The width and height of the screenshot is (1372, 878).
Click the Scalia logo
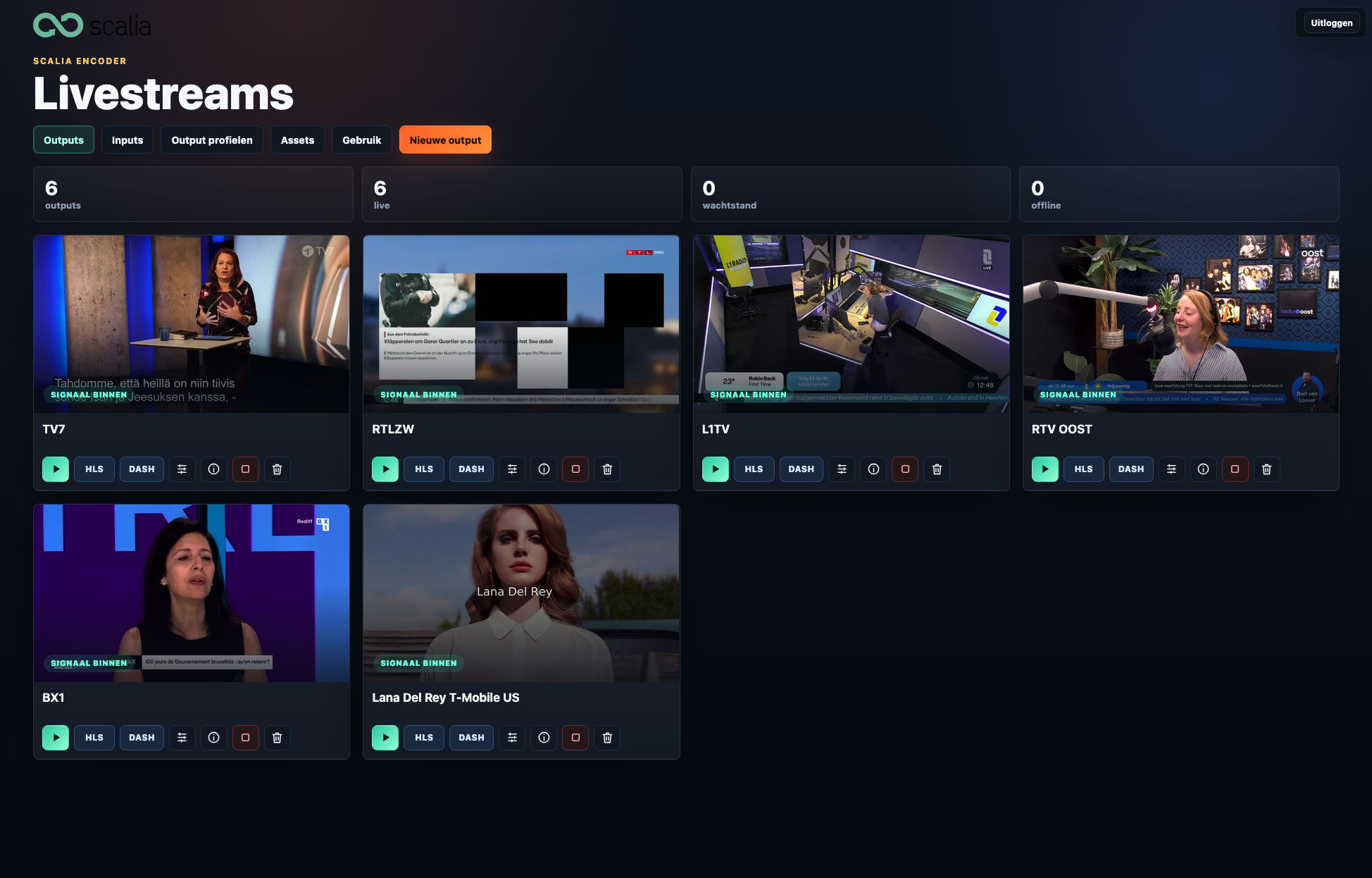click(92, 25)
